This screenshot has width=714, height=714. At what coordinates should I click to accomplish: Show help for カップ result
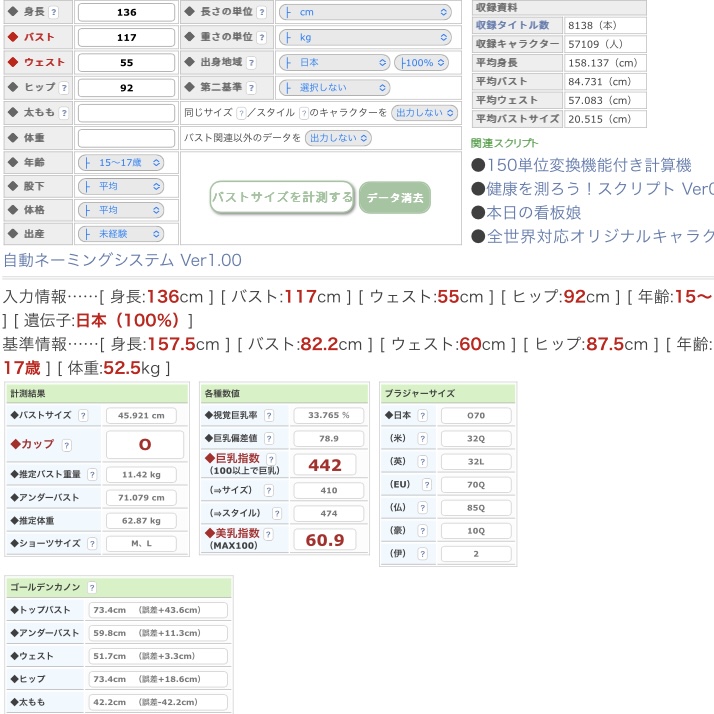coord(66,445)
